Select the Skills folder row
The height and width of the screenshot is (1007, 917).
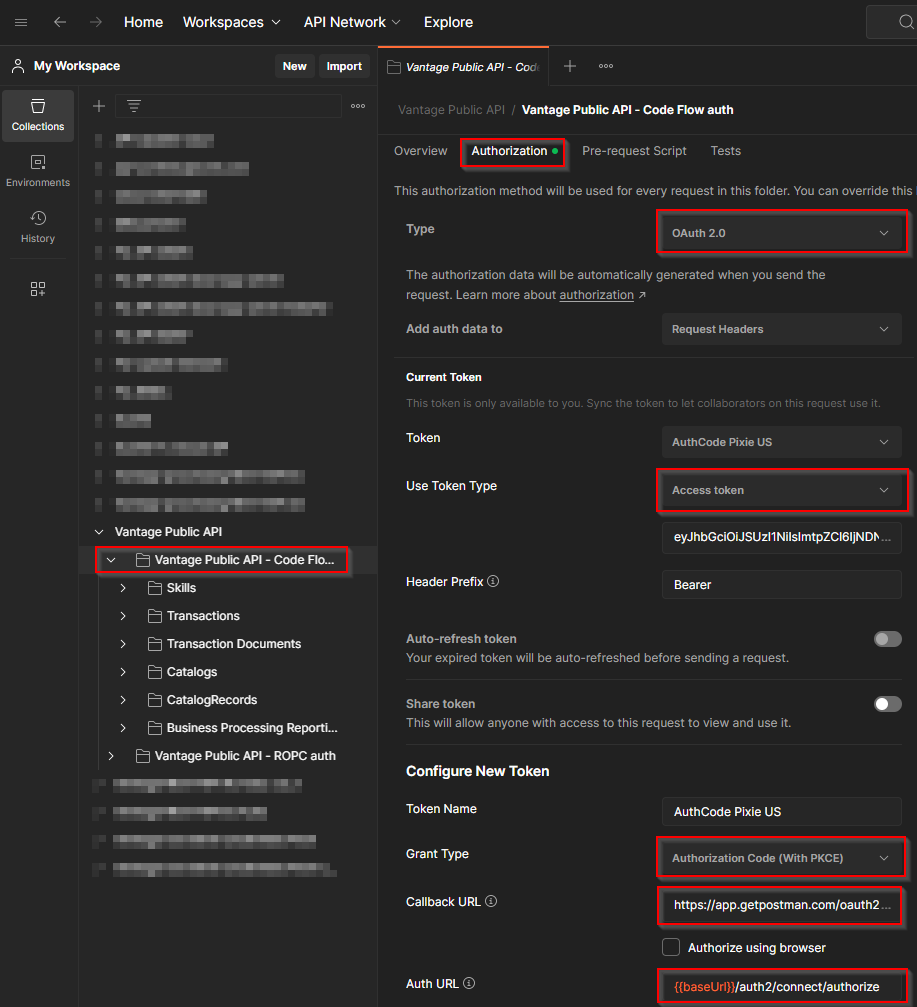point(228,588)
